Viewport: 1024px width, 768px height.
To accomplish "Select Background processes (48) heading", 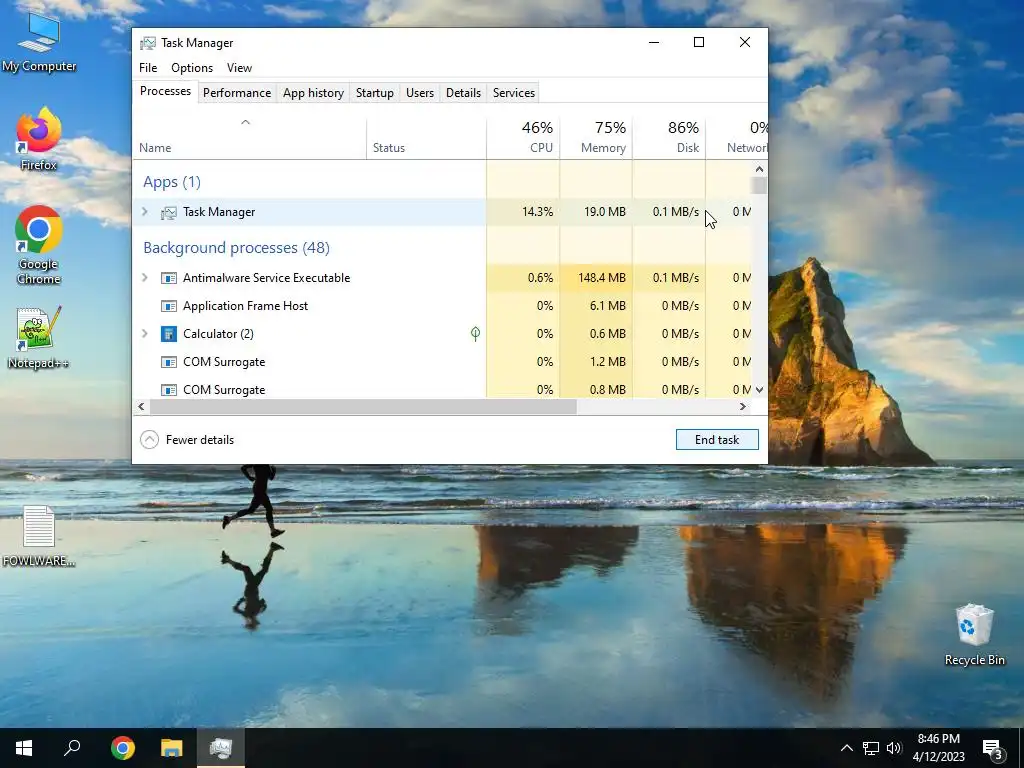I will tap(236, 248).
